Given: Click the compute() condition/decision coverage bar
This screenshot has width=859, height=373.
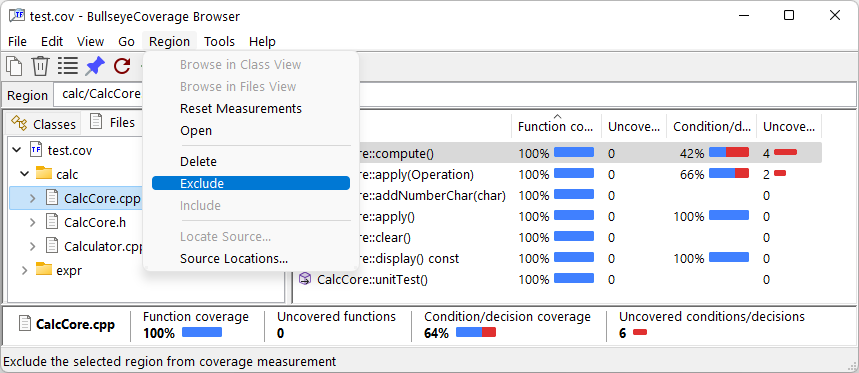Looking at the screenshot, I should 729,152.
